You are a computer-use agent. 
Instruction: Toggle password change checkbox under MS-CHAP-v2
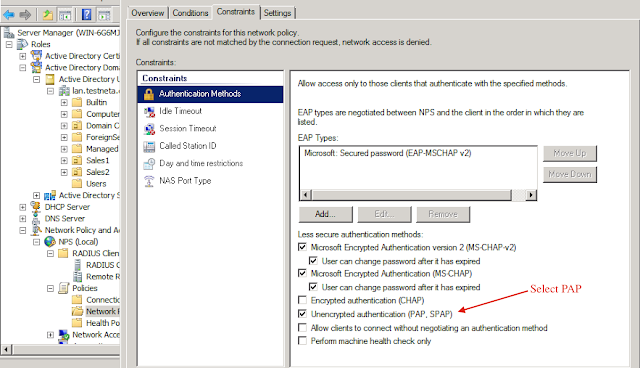pos(313,260)
